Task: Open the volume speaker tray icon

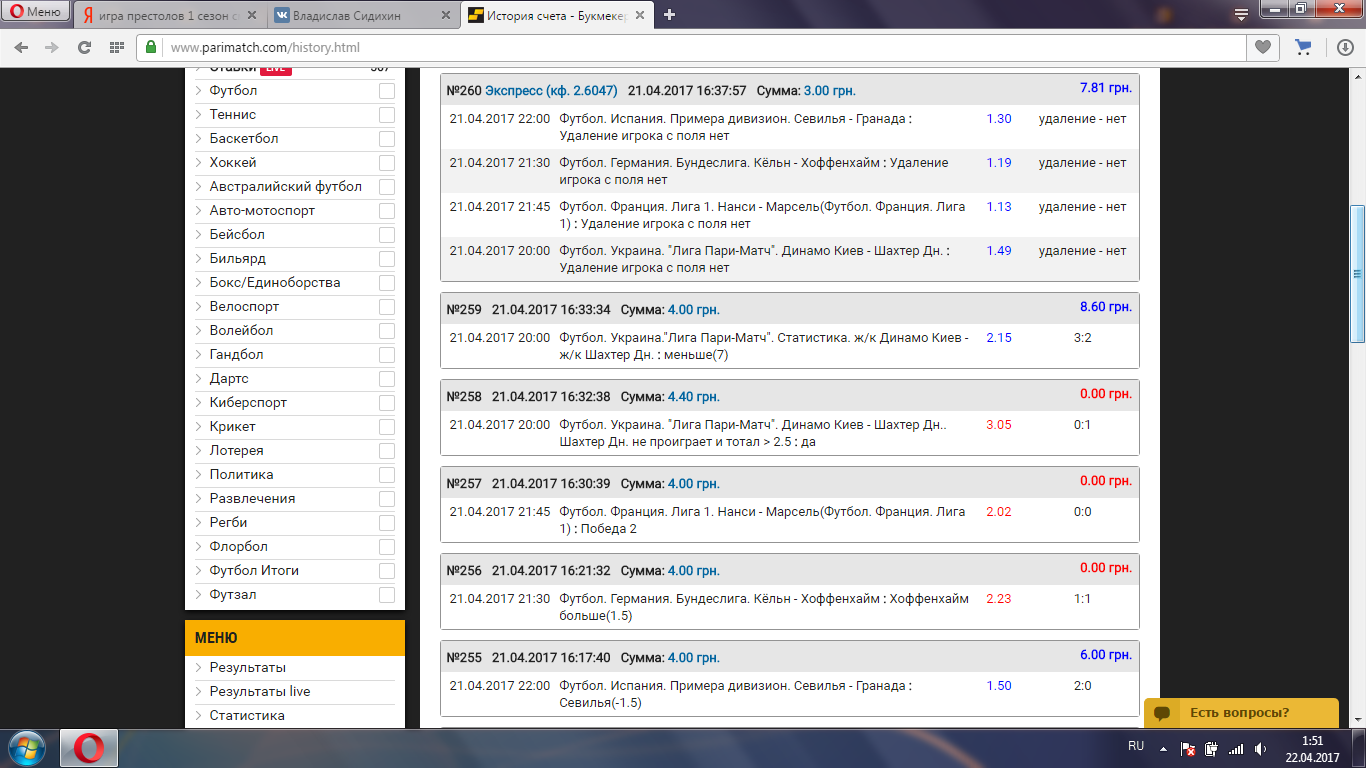Action: 1260,748
